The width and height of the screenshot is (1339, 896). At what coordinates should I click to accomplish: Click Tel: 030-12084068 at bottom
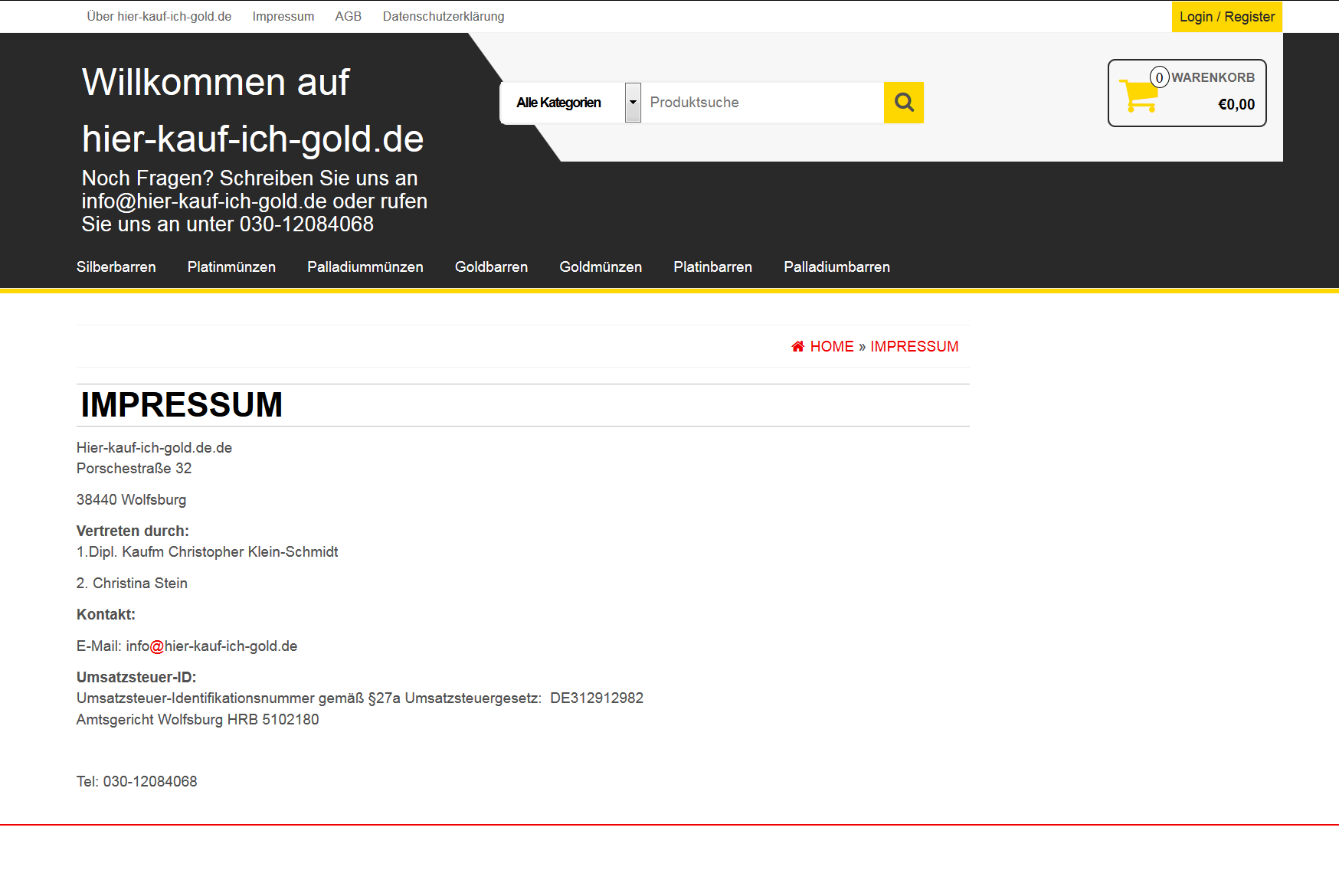(x=137, y=781)
